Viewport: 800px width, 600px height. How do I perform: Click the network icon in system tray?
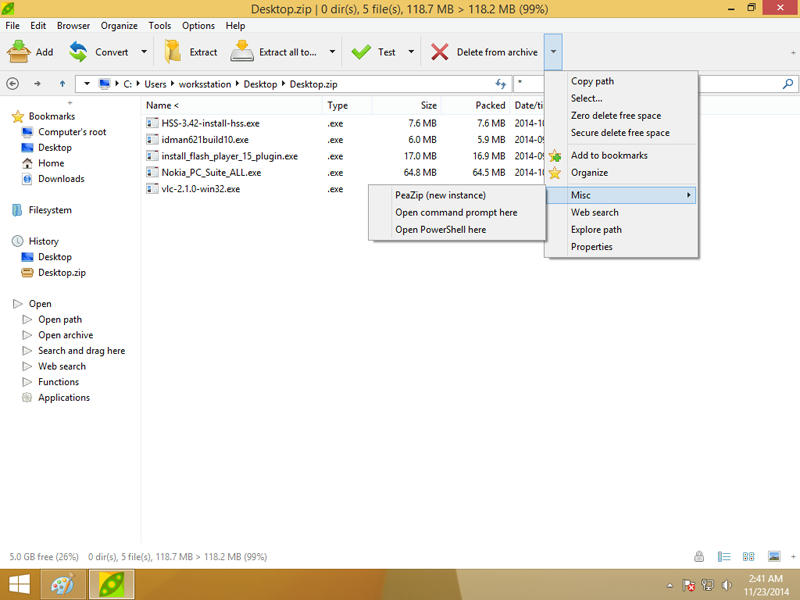point(708,585)
